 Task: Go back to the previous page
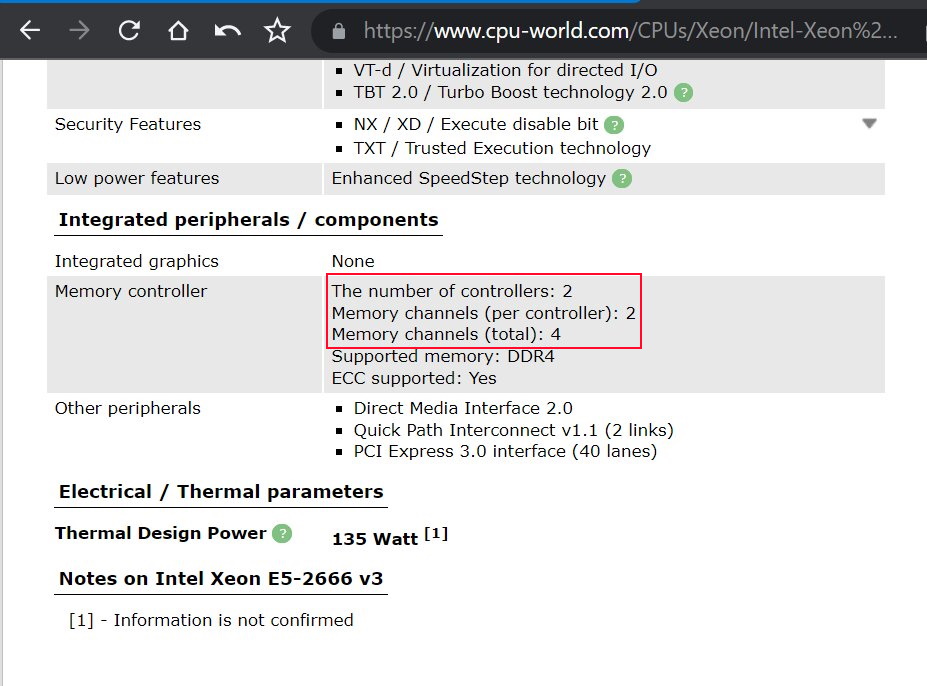click(30, 30)
